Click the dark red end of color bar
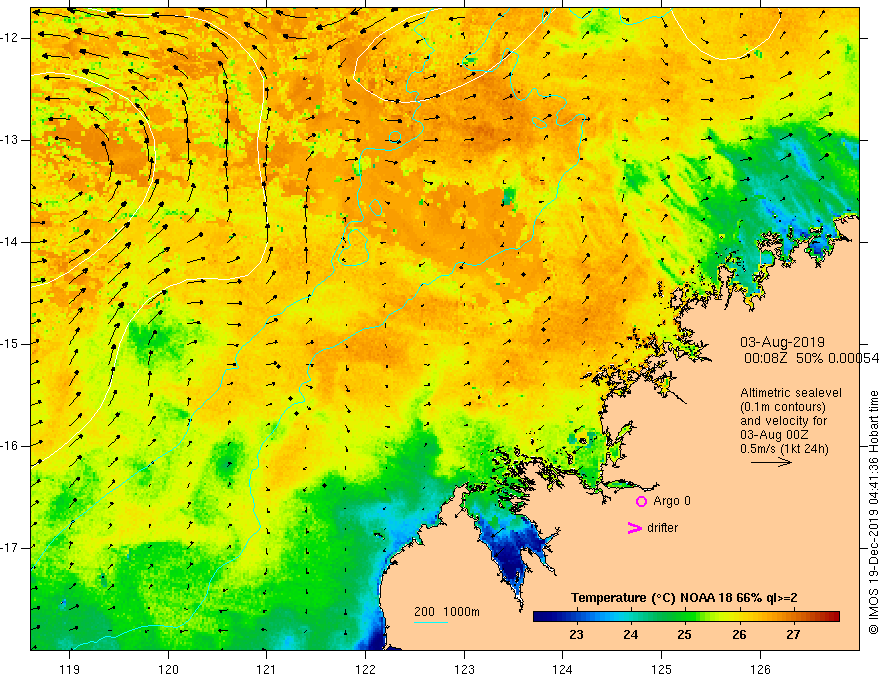880x680 pixels. tap(832, 616)
